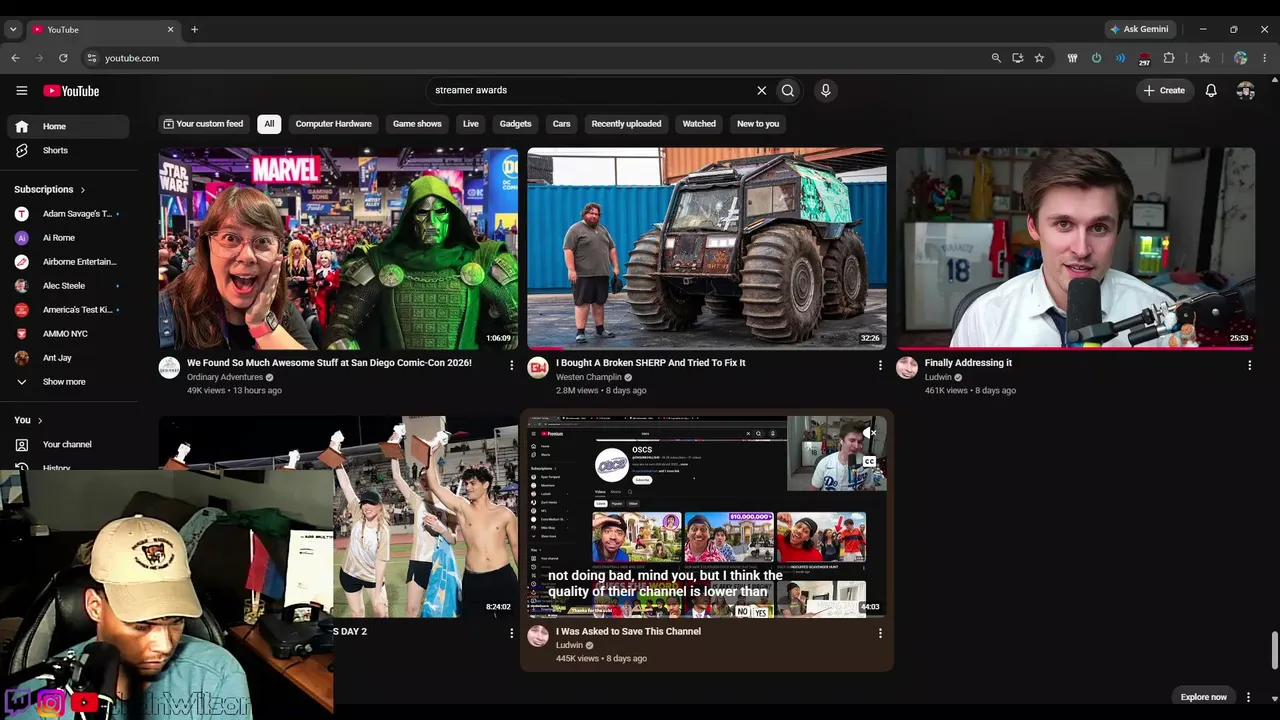Click the Ask Gemini button
The height and width of the screenshot is (720, 1280).
1138,29
